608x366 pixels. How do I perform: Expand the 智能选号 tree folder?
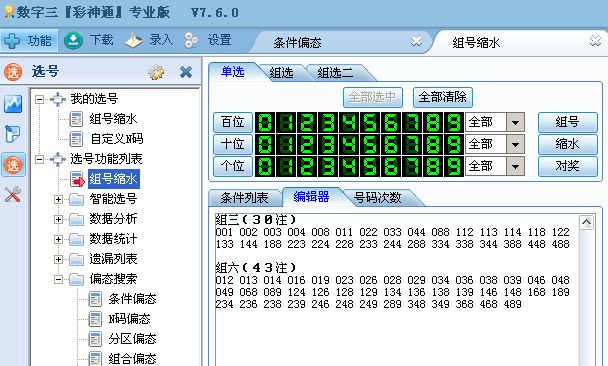coord(59,199)
